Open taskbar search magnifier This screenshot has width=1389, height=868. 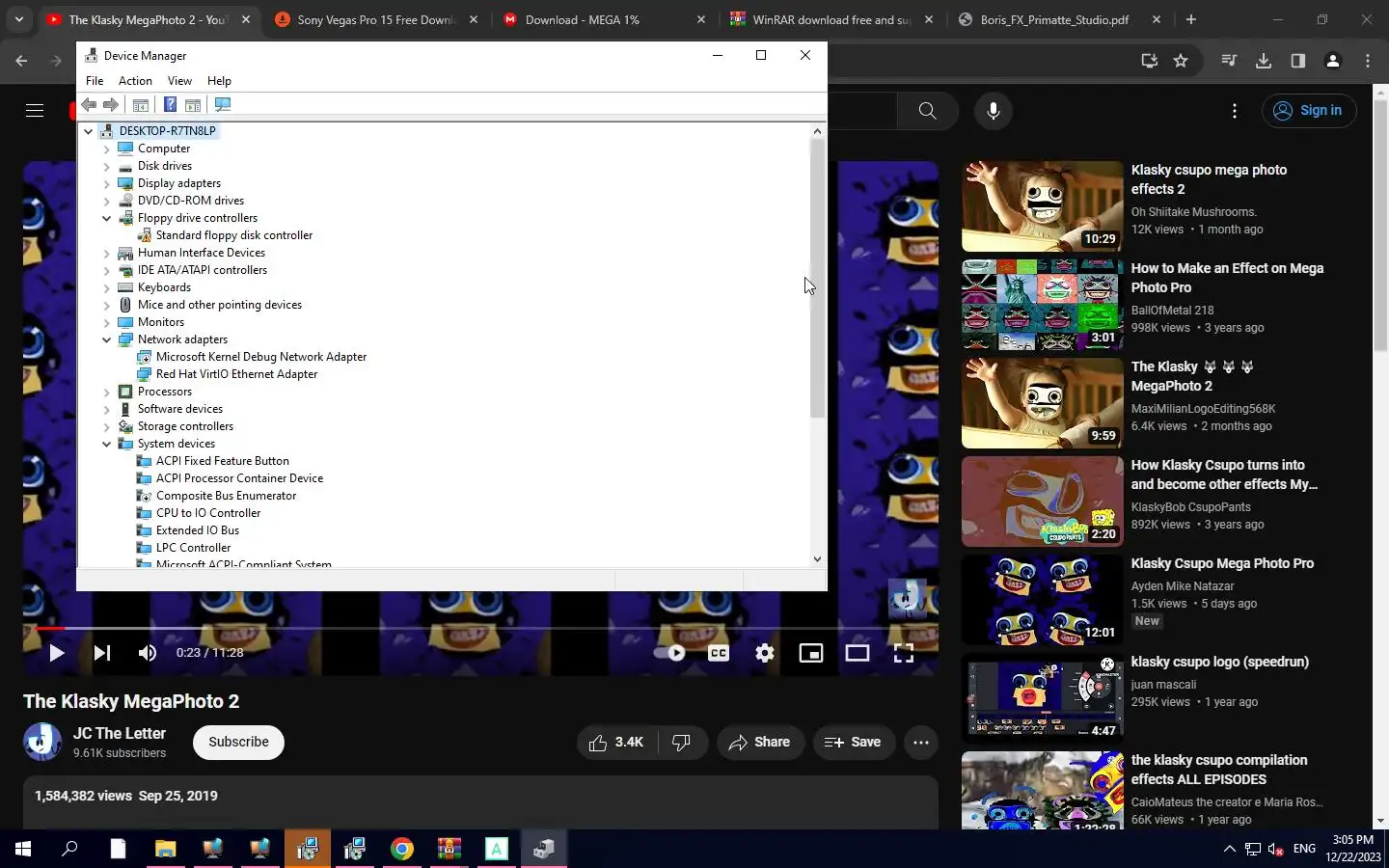pyautogui.click(x=69, y=849)
